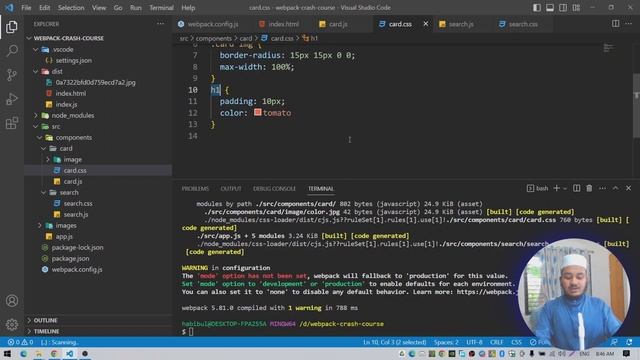
Task: Split the editor to the right
Action: click(x=616, y=24)
